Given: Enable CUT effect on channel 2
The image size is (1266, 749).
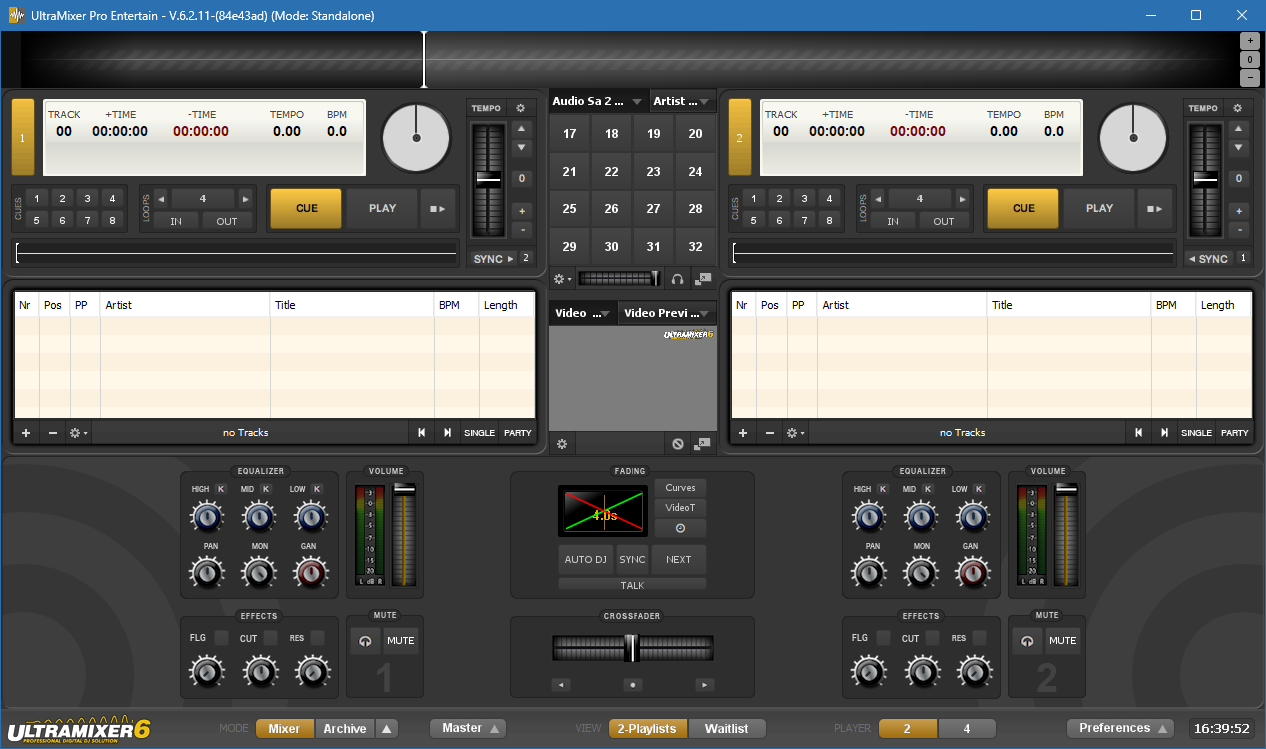Looking at the screenshot, I should click(x=933, y=638).
